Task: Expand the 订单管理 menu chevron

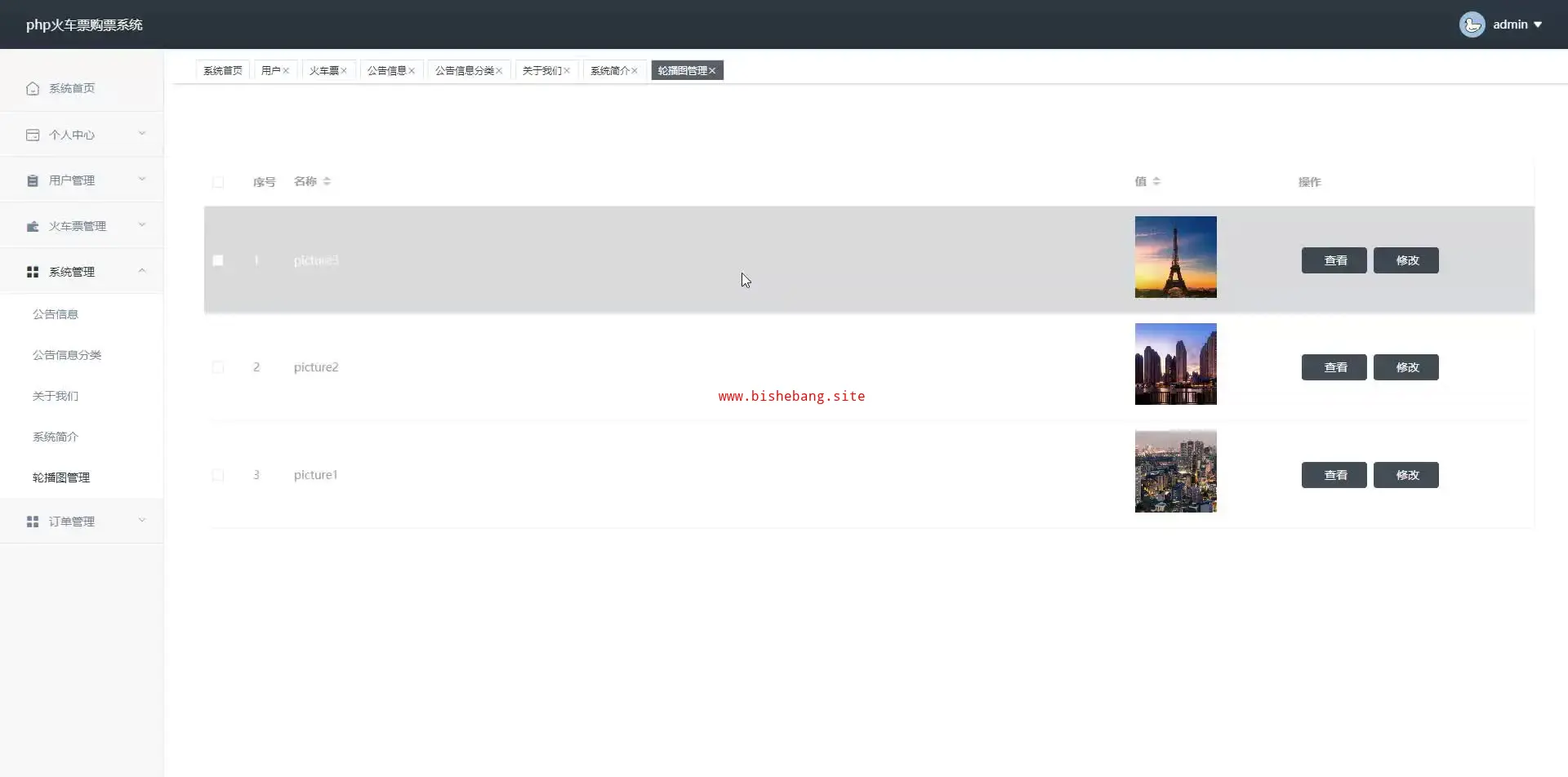Action: (142, 521)
